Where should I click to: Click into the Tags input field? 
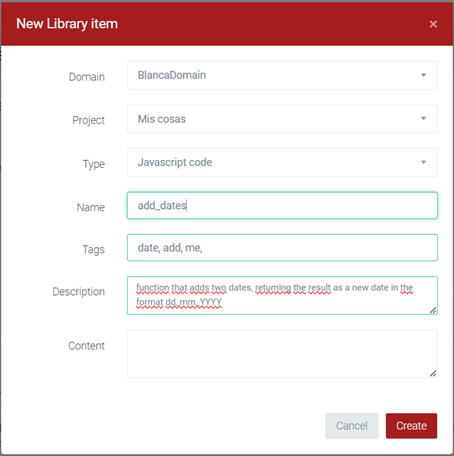[x=282, y=248]
